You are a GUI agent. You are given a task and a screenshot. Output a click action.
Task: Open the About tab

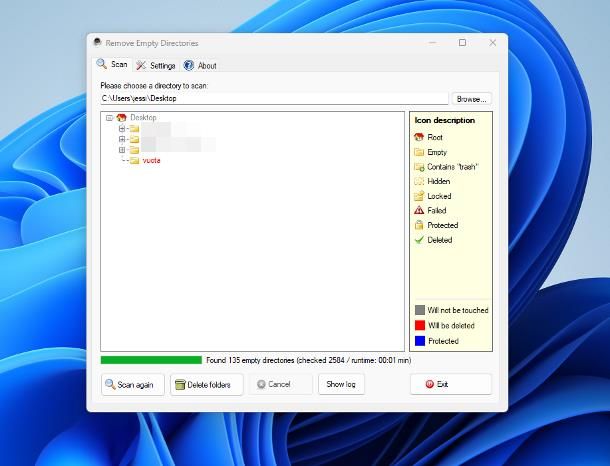tap(200, 65)
